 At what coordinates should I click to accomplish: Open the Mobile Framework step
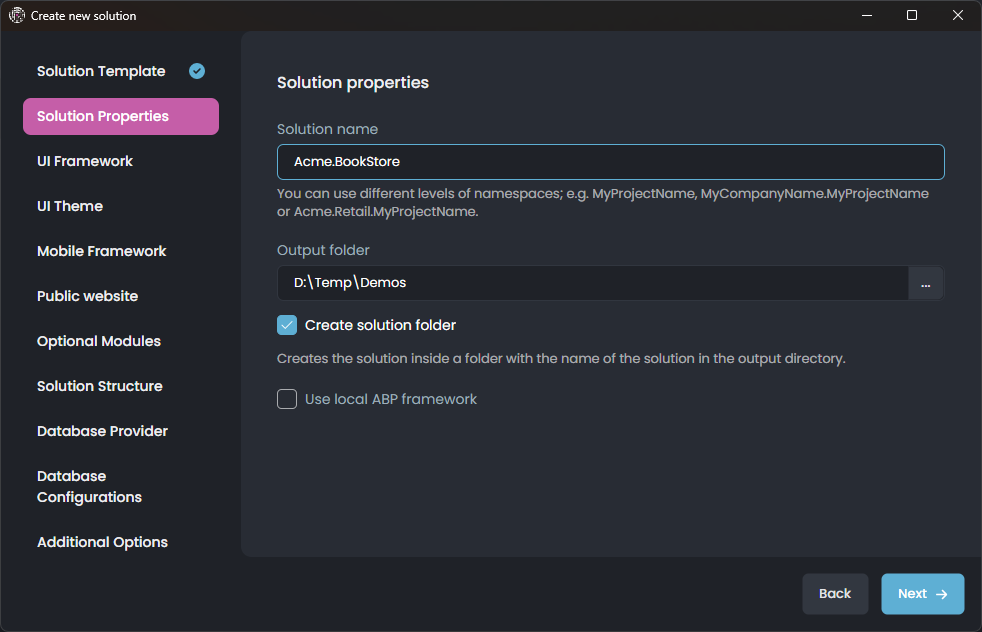click(101, 251)
